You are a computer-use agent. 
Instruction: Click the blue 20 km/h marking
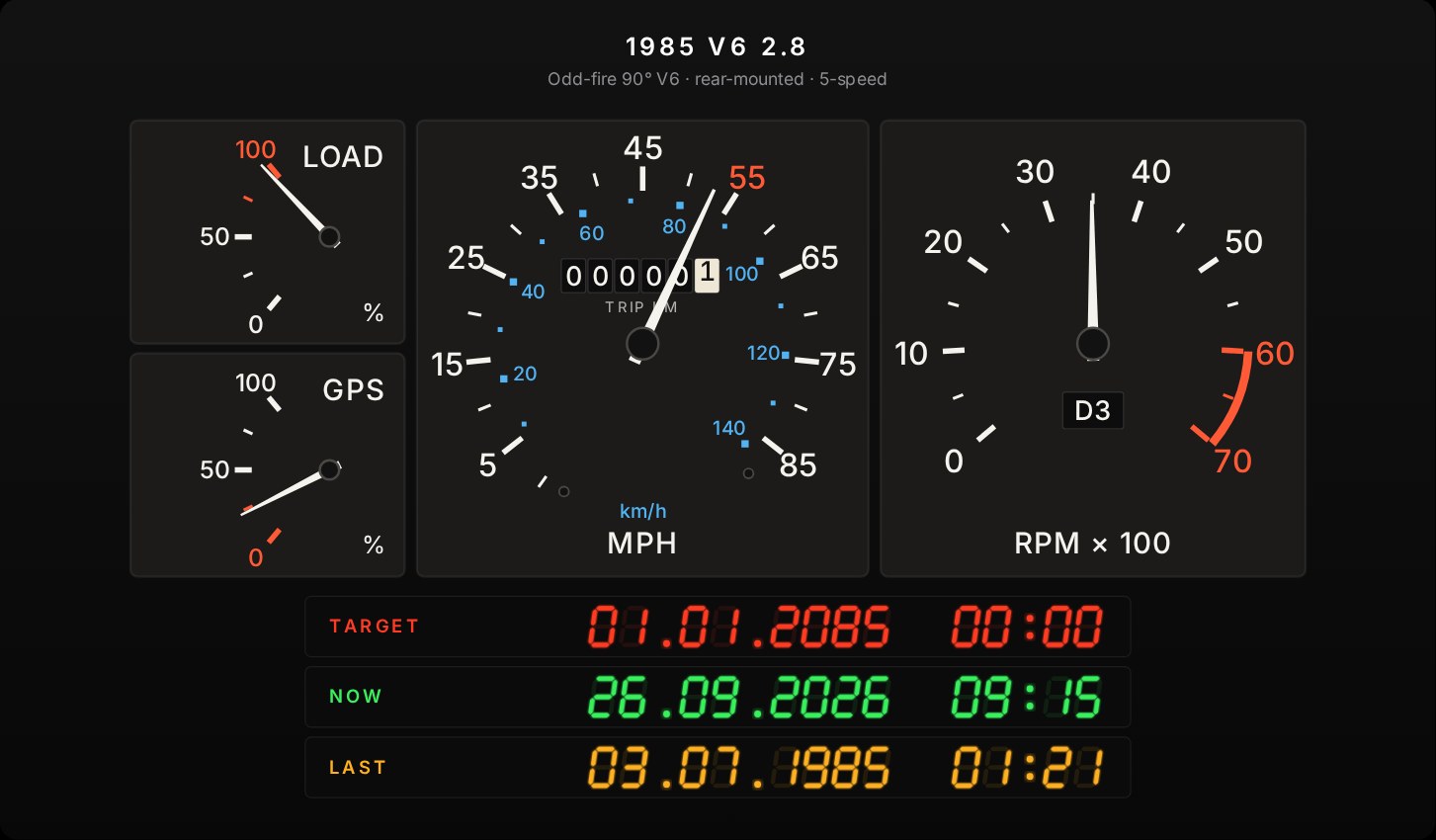[525, 374]
